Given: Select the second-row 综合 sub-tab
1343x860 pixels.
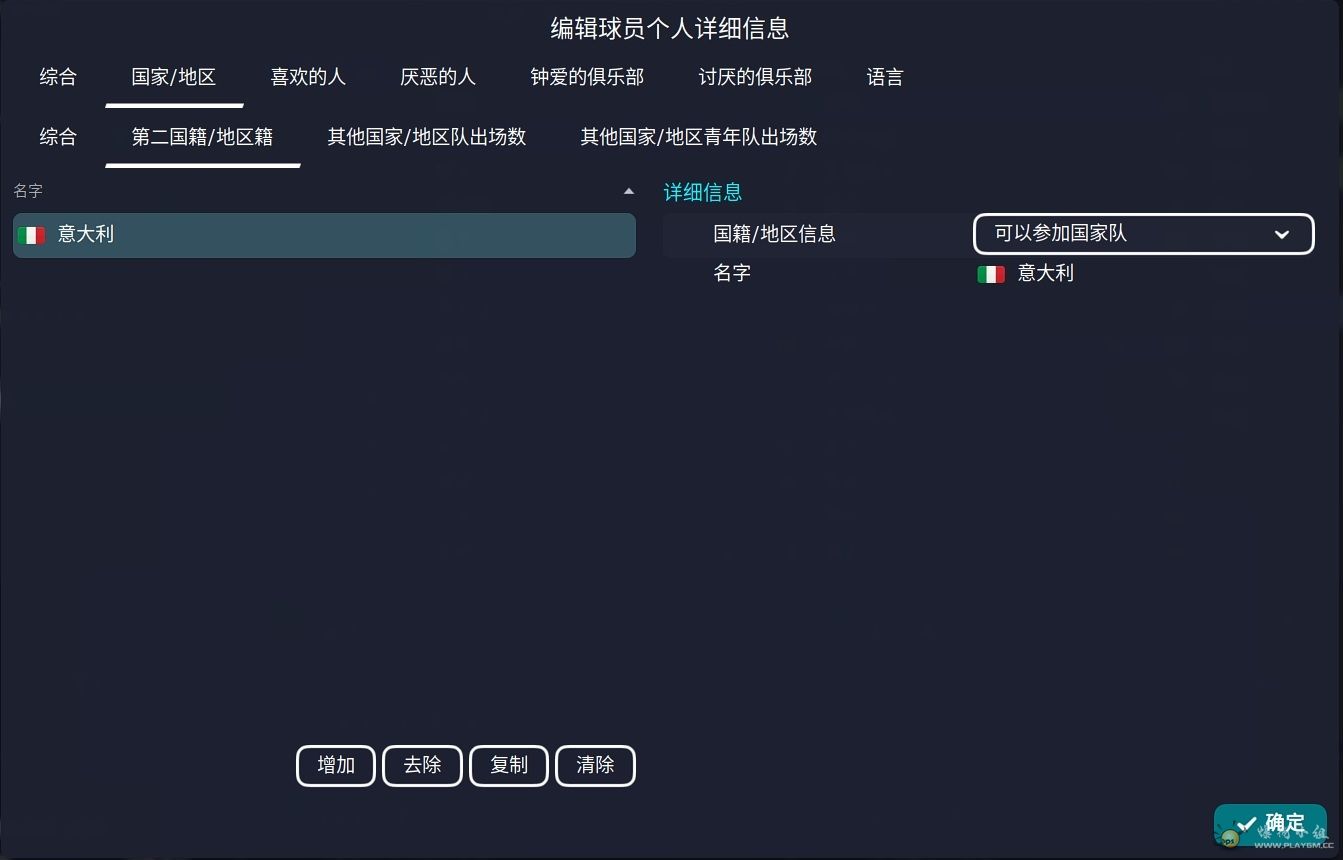Looking at the screenshot, I should (58, 137).
